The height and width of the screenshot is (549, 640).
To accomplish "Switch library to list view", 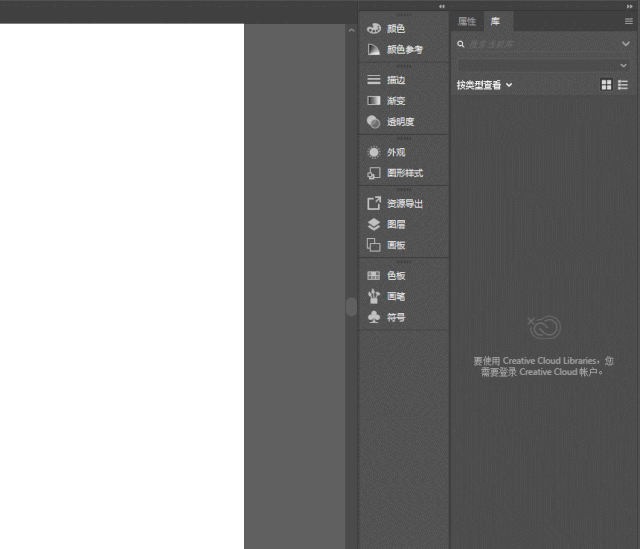I will click(x=623, y=84).
